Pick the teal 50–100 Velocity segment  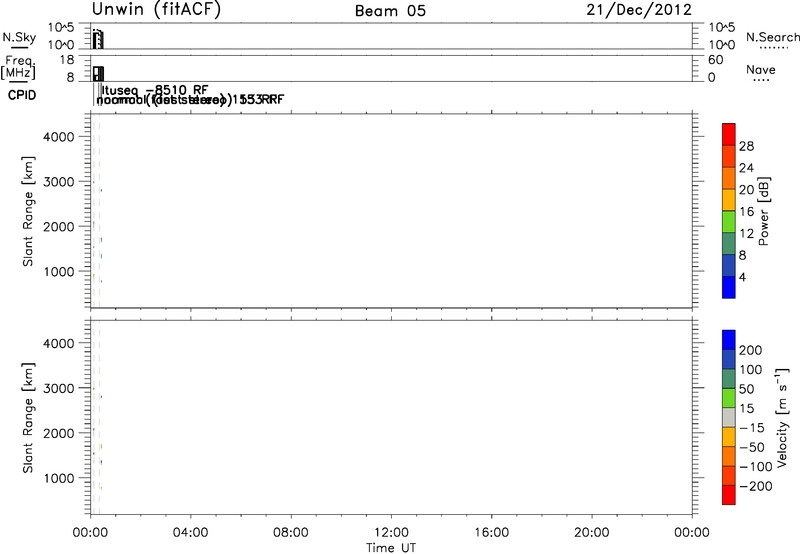[x=729, y=379]
